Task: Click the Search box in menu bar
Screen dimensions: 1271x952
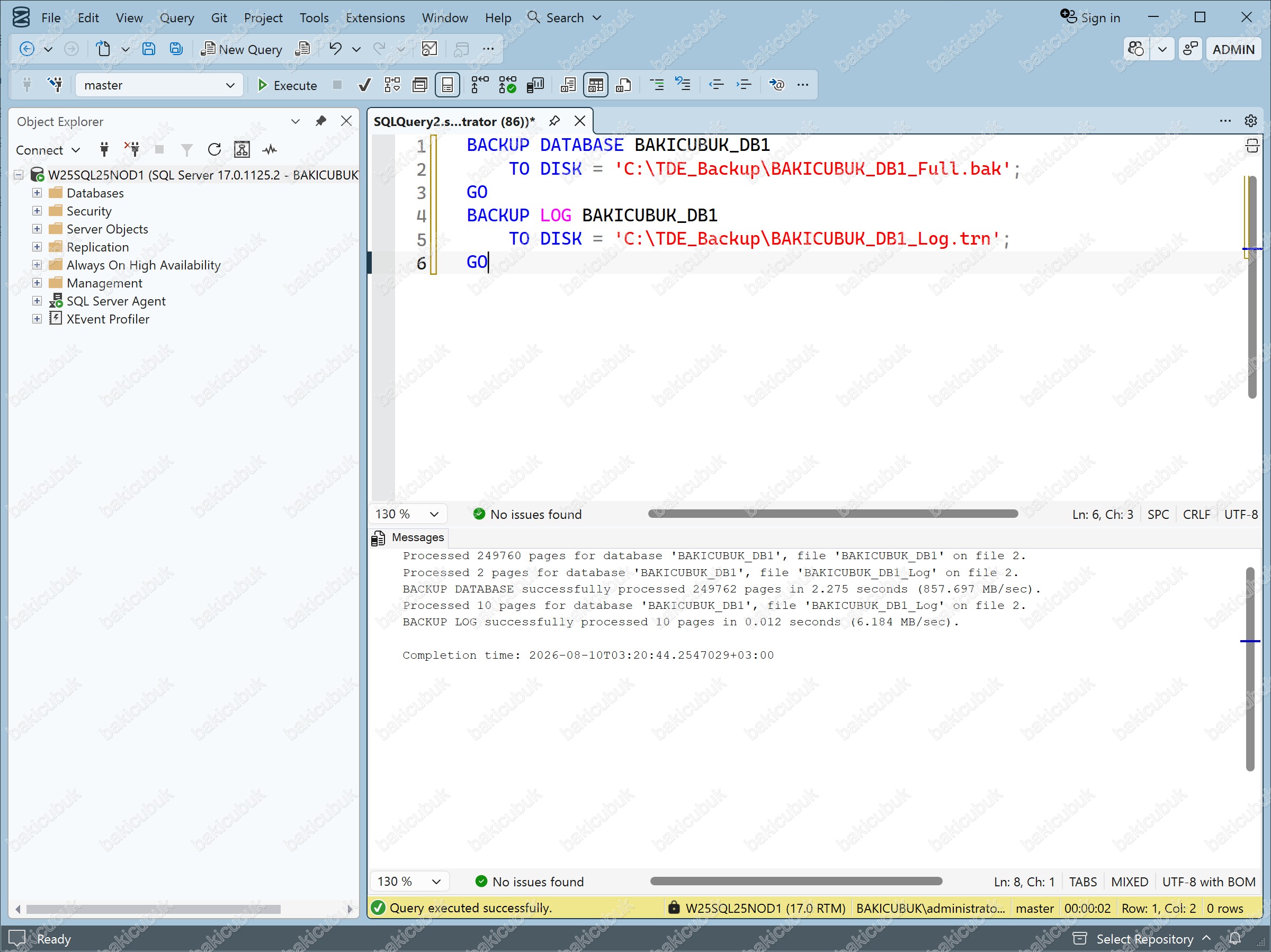Action: (x=565, y=18)
